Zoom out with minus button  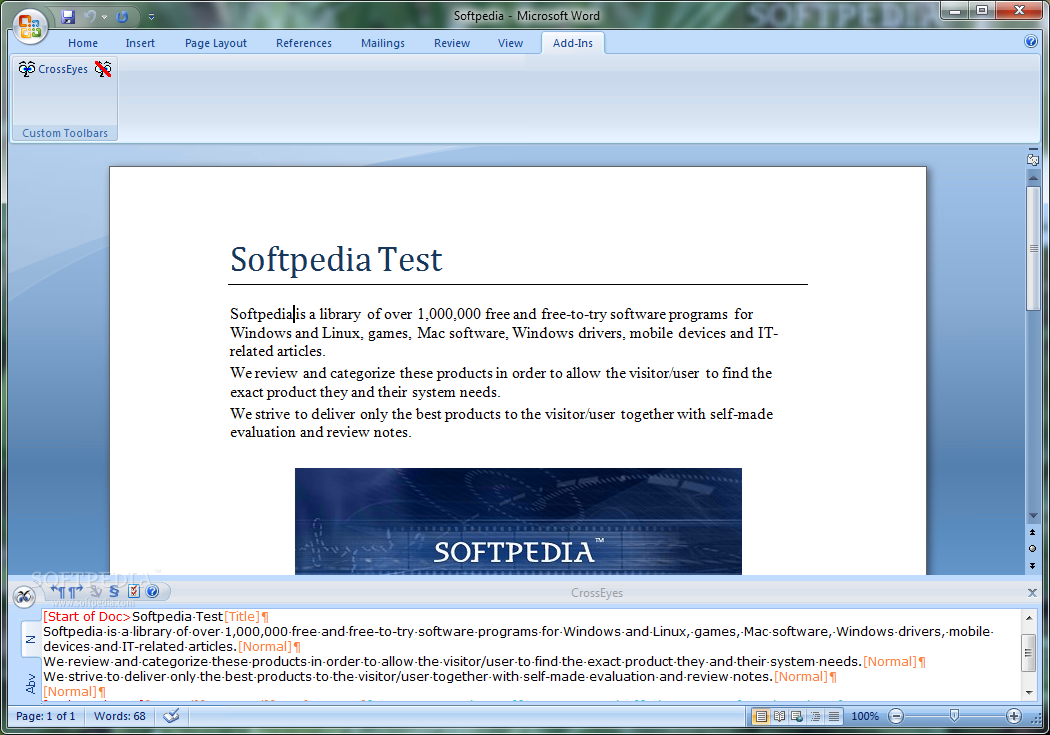[896, 716]
